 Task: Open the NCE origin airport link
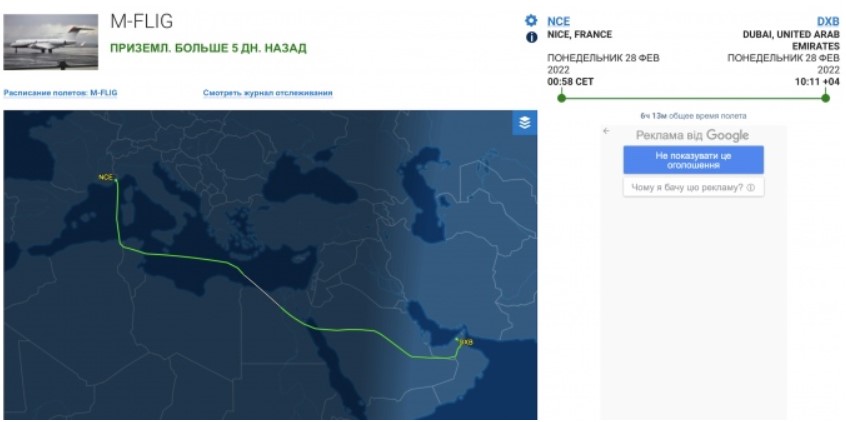click(558, 20)
